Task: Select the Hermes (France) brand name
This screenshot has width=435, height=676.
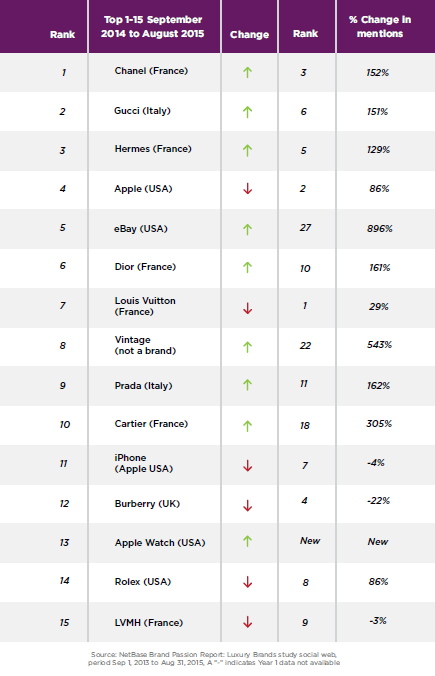Action: (x=153, y=149)
